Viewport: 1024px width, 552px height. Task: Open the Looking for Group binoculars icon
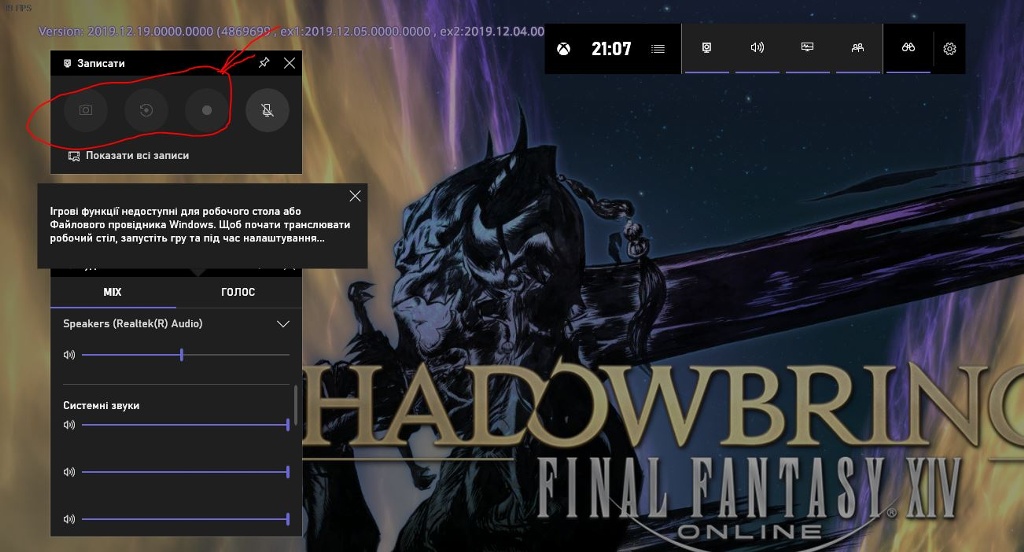coord(907,48)
